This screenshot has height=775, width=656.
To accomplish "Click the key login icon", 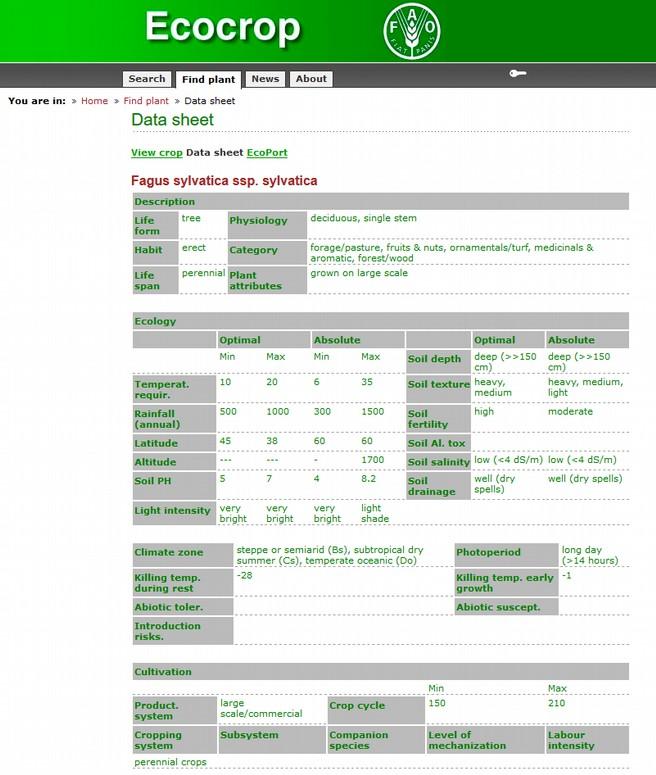I will tap(518, 74).
